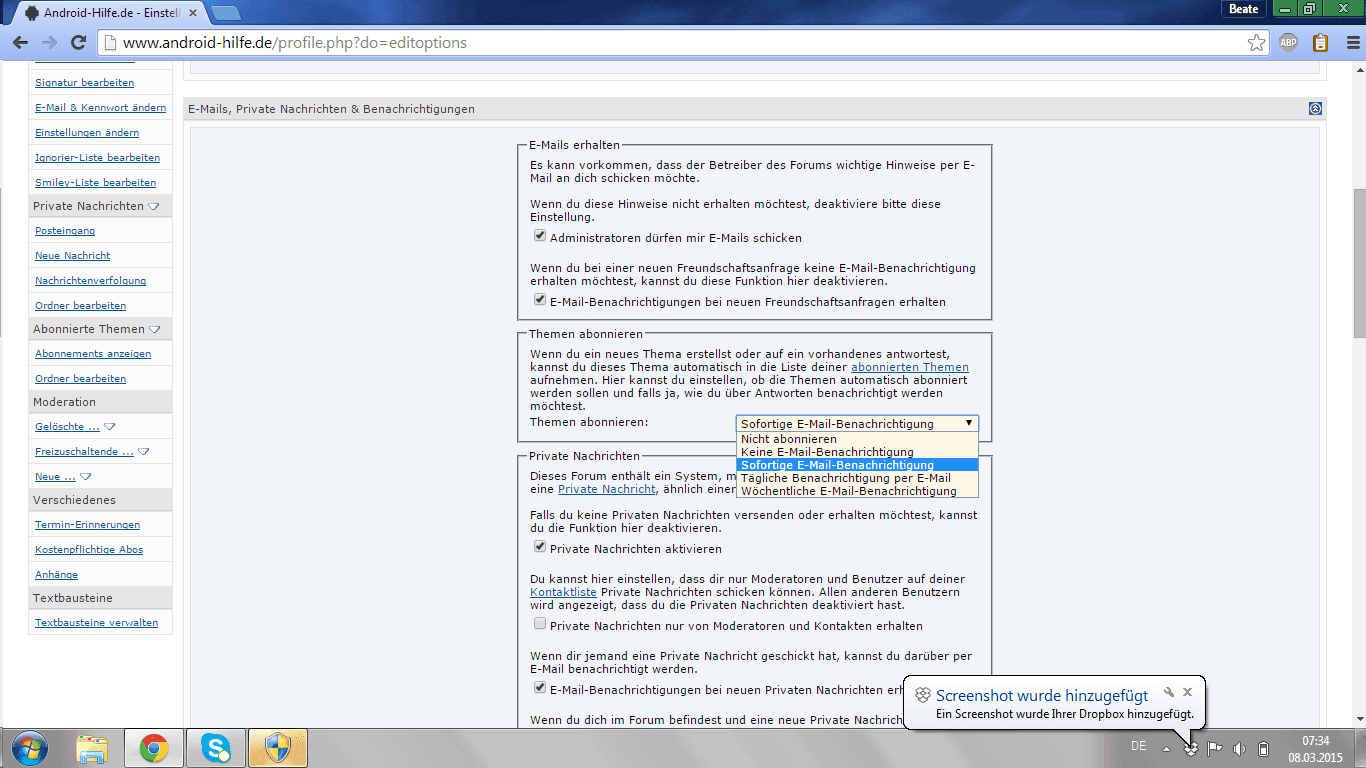Open 'Posteingang' in the sidebar menu
This screenshot has width=1366, height=768.
point(65,231)
